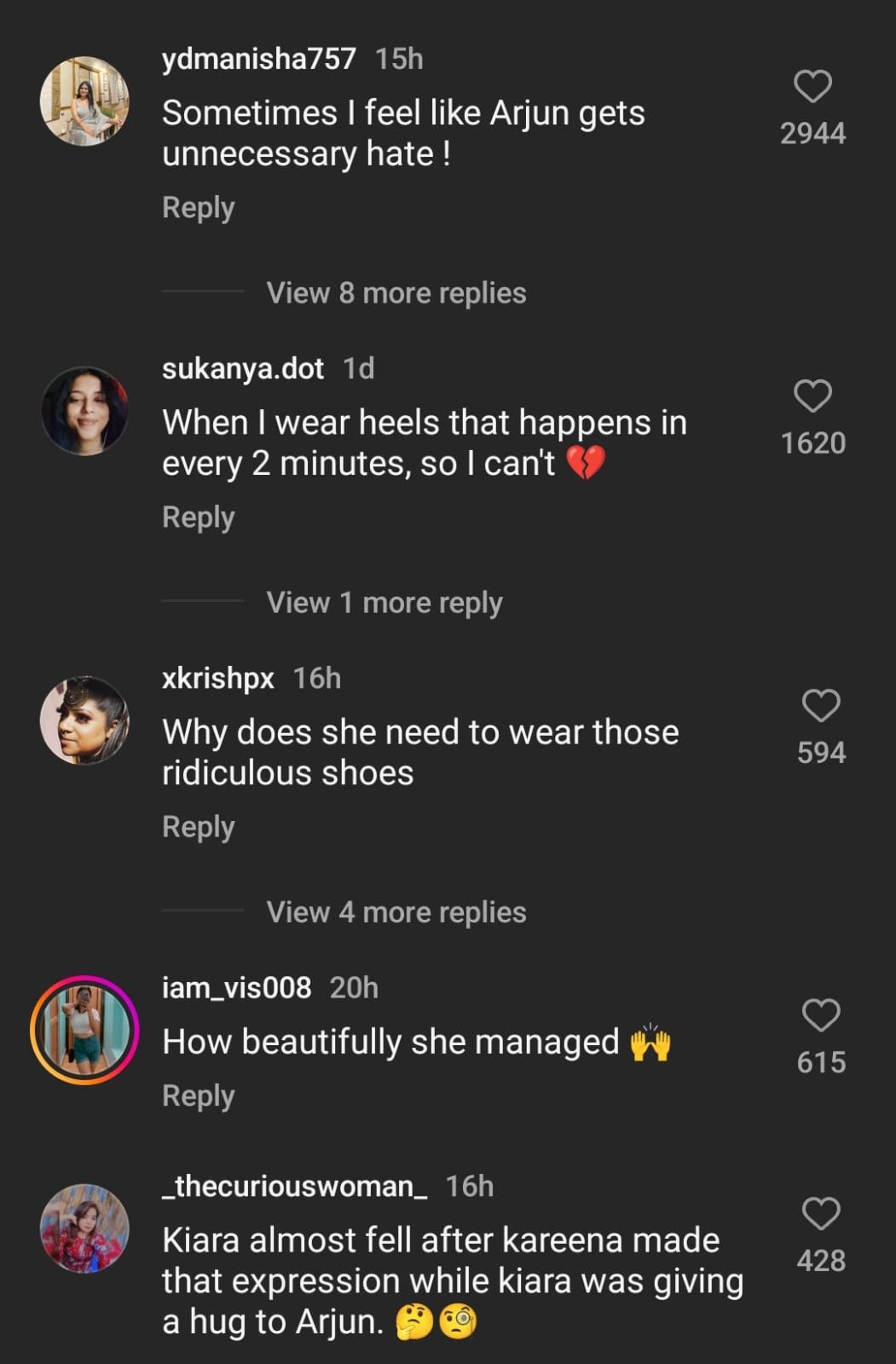Reply to xkrishpx's comment
896x1364 pixels.
[198, 827]
